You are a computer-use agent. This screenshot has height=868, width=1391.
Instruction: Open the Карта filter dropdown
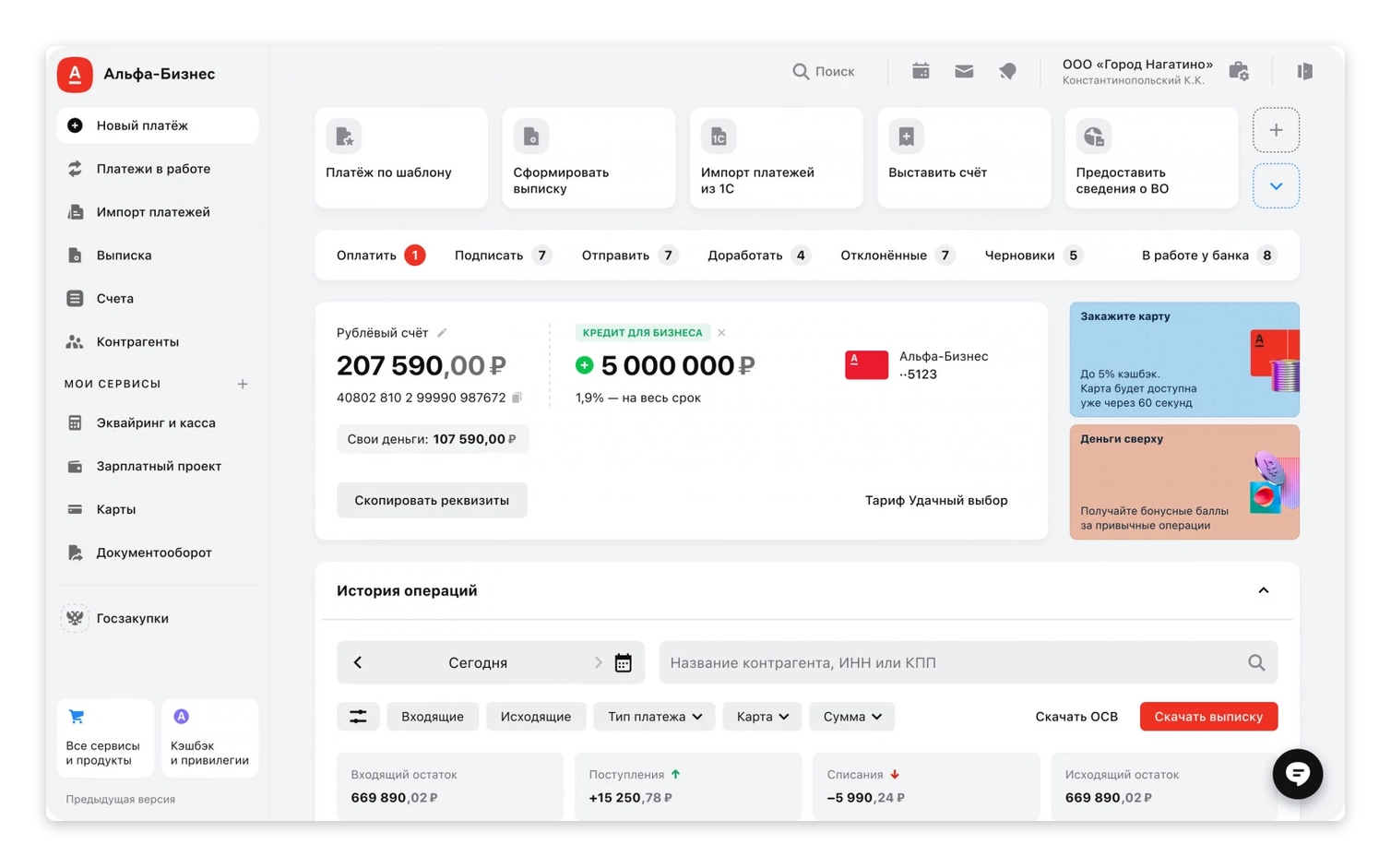(762, 717)
